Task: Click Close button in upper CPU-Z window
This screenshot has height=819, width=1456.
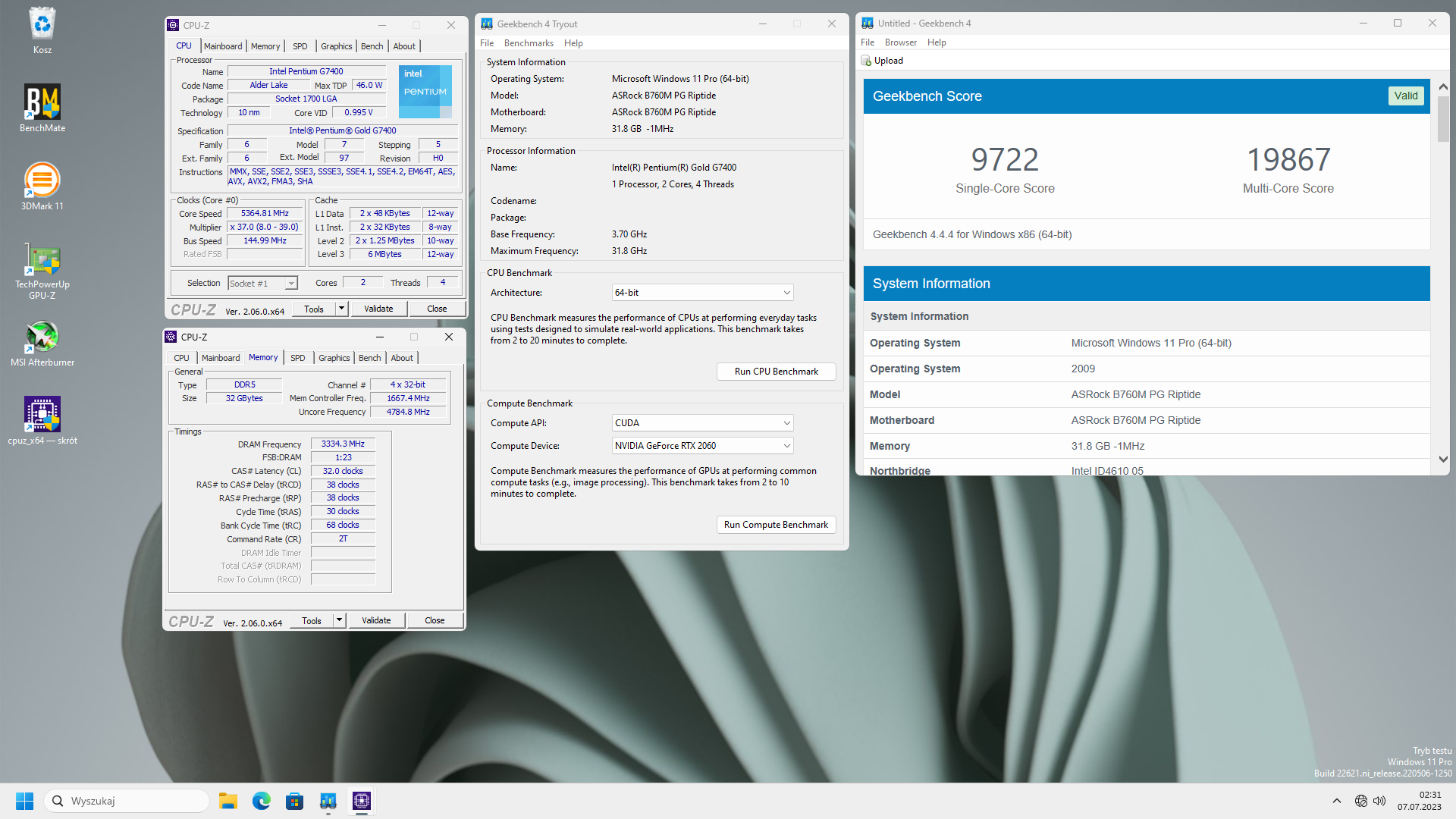Action: coord(437,309)
